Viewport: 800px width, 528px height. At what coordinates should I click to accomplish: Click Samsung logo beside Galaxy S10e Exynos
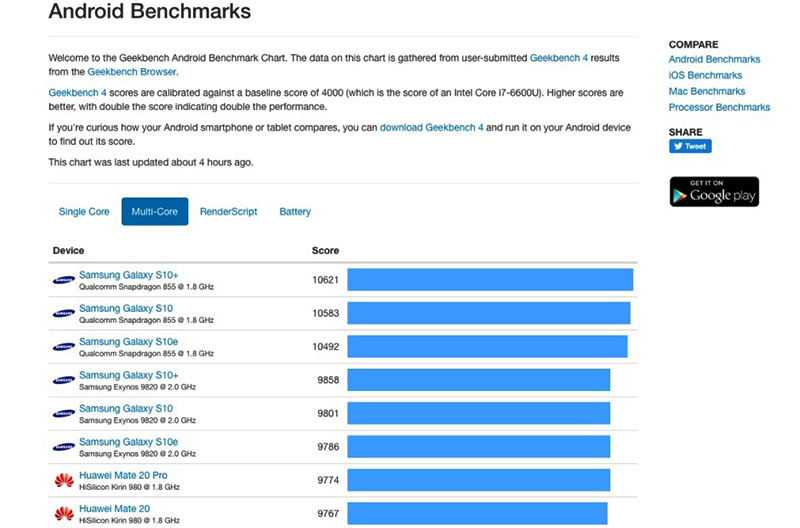64,447
